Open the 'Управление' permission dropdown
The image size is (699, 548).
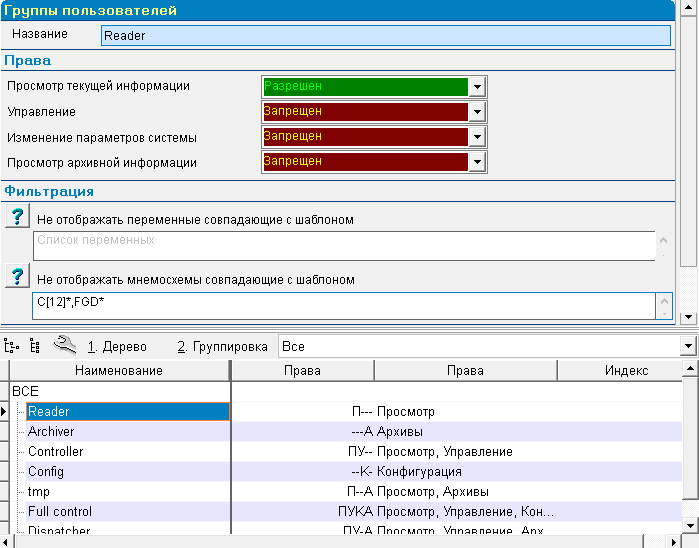[x=477, y=112]
